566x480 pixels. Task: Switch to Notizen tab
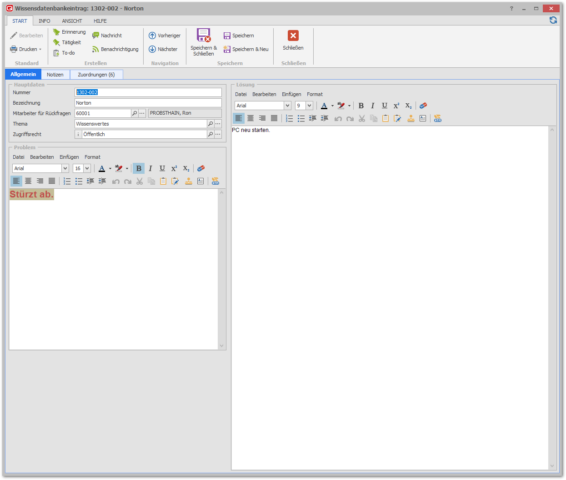click(55, 75)
